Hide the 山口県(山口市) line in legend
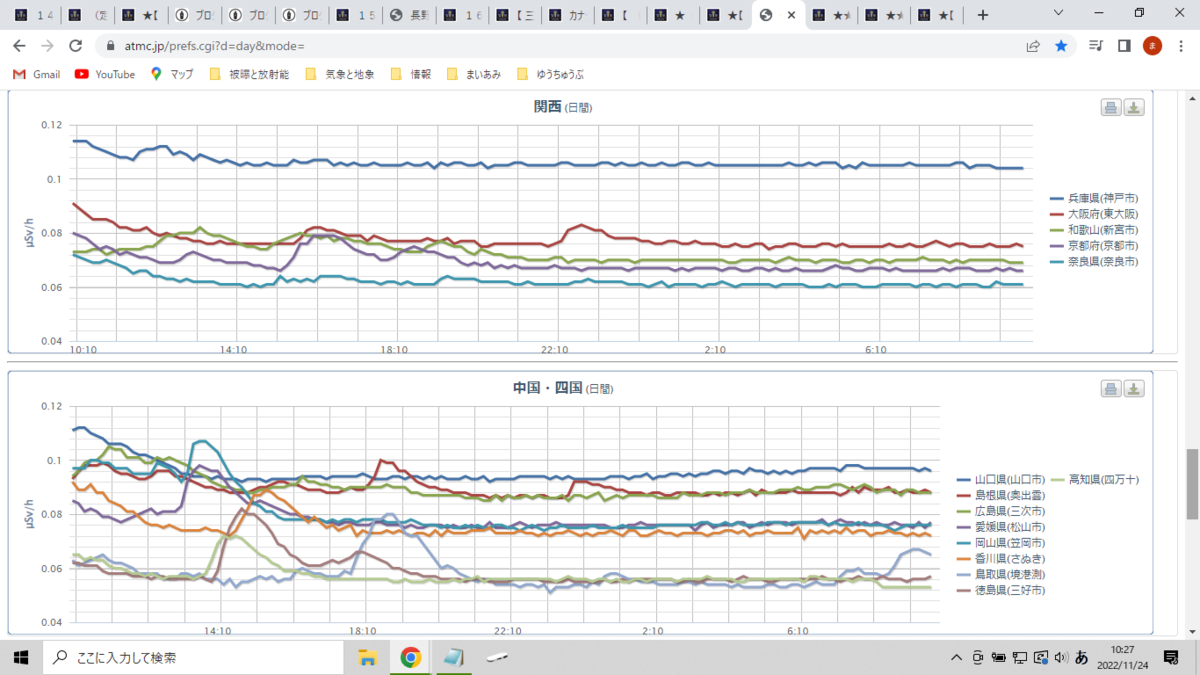The width and height of the screenshot is (1200, 675). click(1001, 480)
